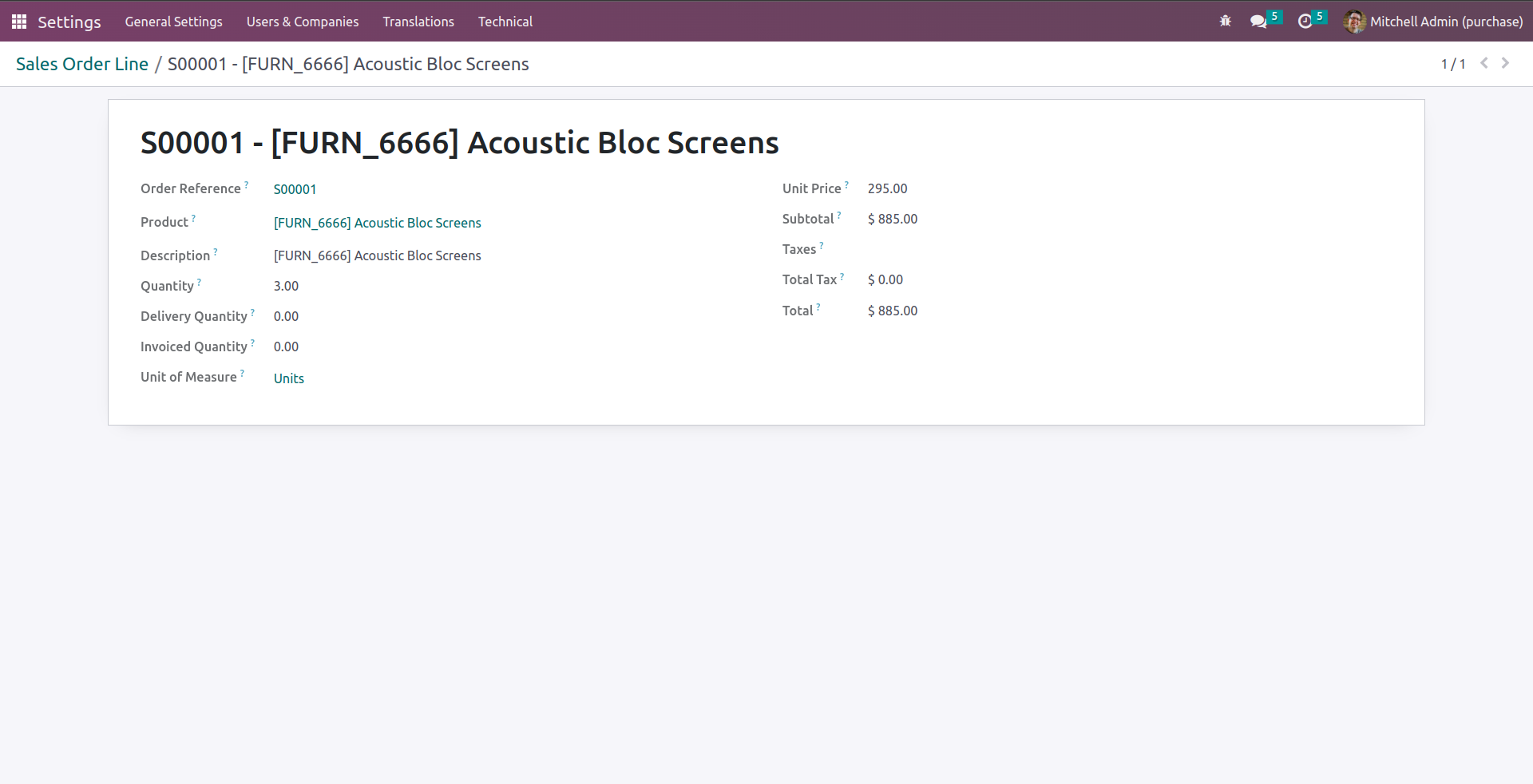
Task: Expand Users & Companies menu
Action: pyautogui.click(x=303, y=22)
